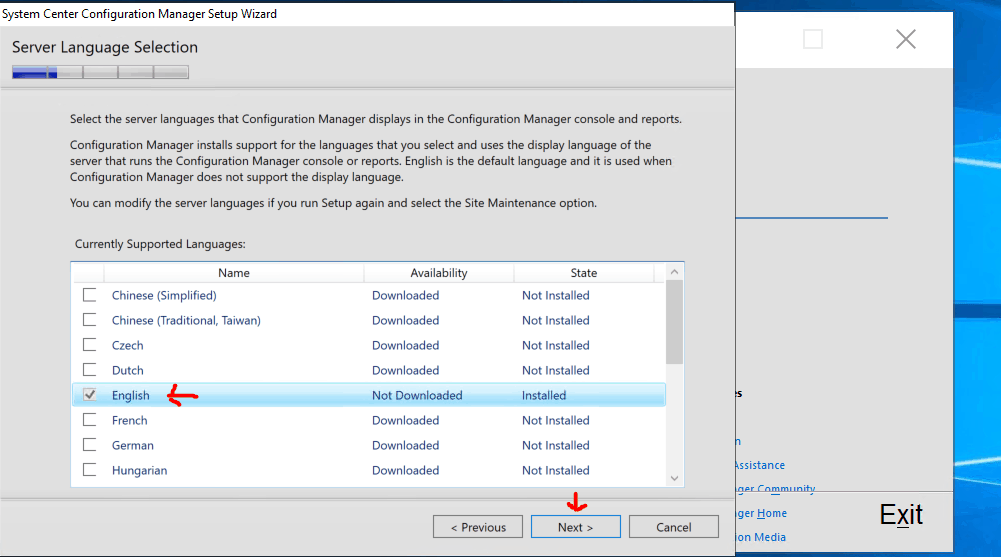Check the Chinese (Simplified) language checkbox
Screen dimensions: 1001x557
tap(89, 295)
